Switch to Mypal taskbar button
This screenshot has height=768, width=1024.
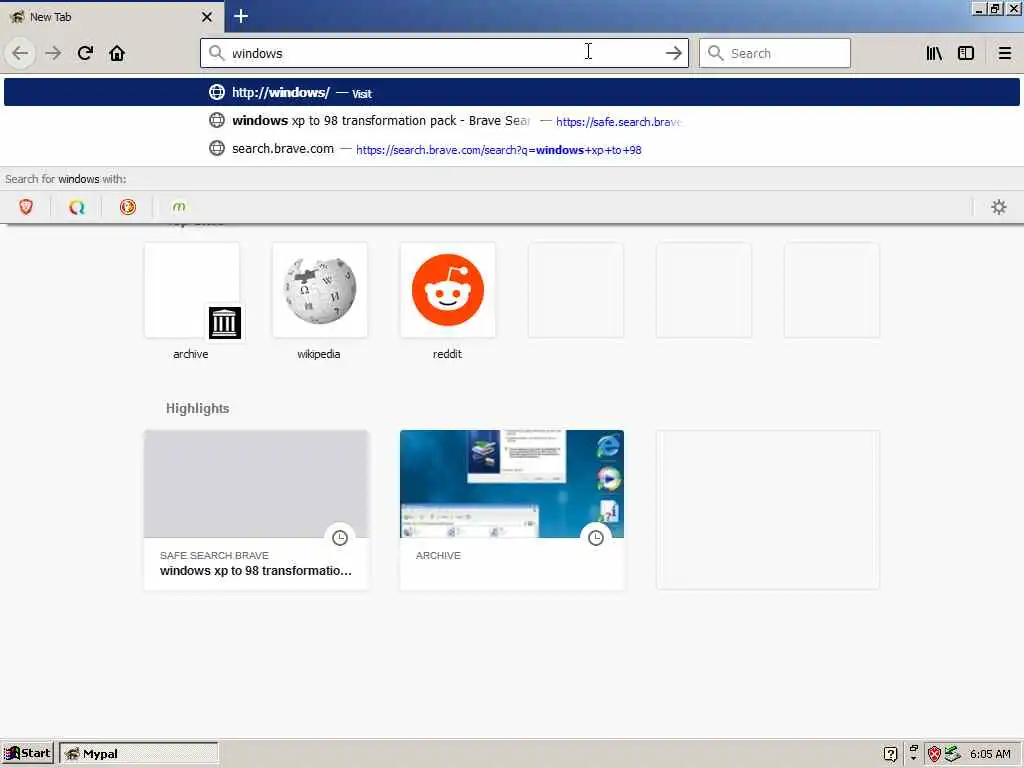pyautogui.click(x=138, y=754)
